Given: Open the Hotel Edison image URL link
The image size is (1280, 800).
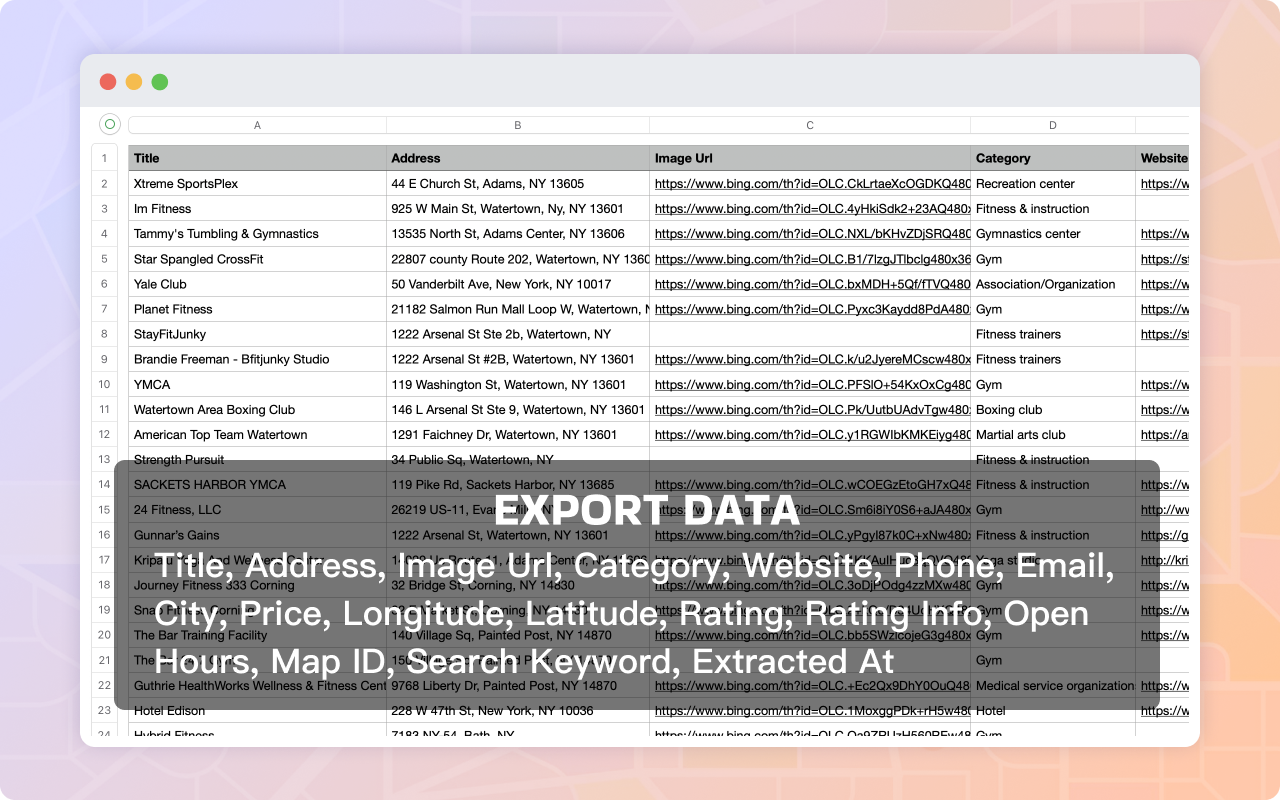Looking at the screenshot, I should pos(812,711).
